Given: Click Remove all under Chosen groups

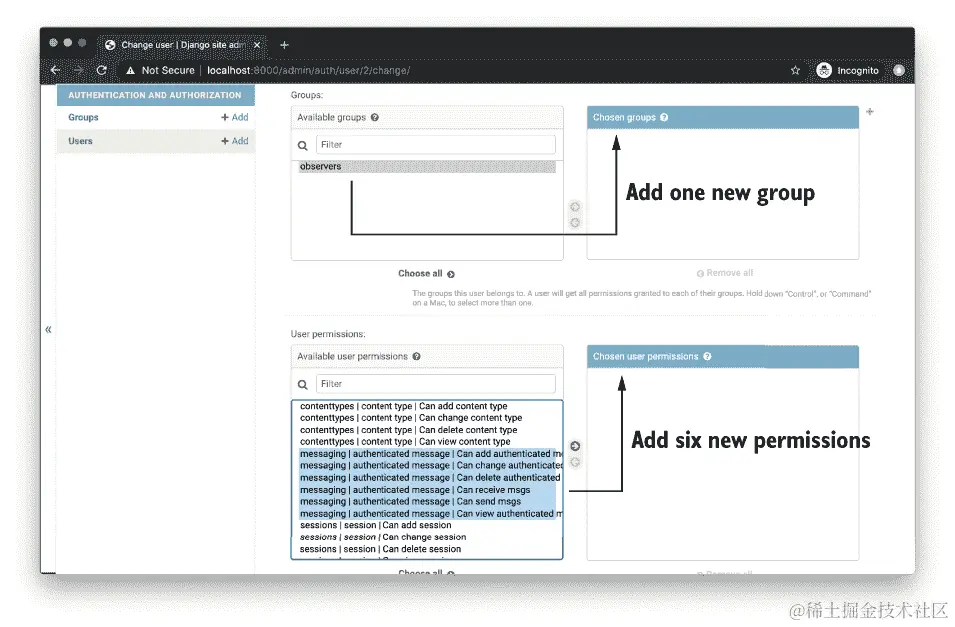Looking at the screenshot, I should pyautogui.click(x=725, y=273).
